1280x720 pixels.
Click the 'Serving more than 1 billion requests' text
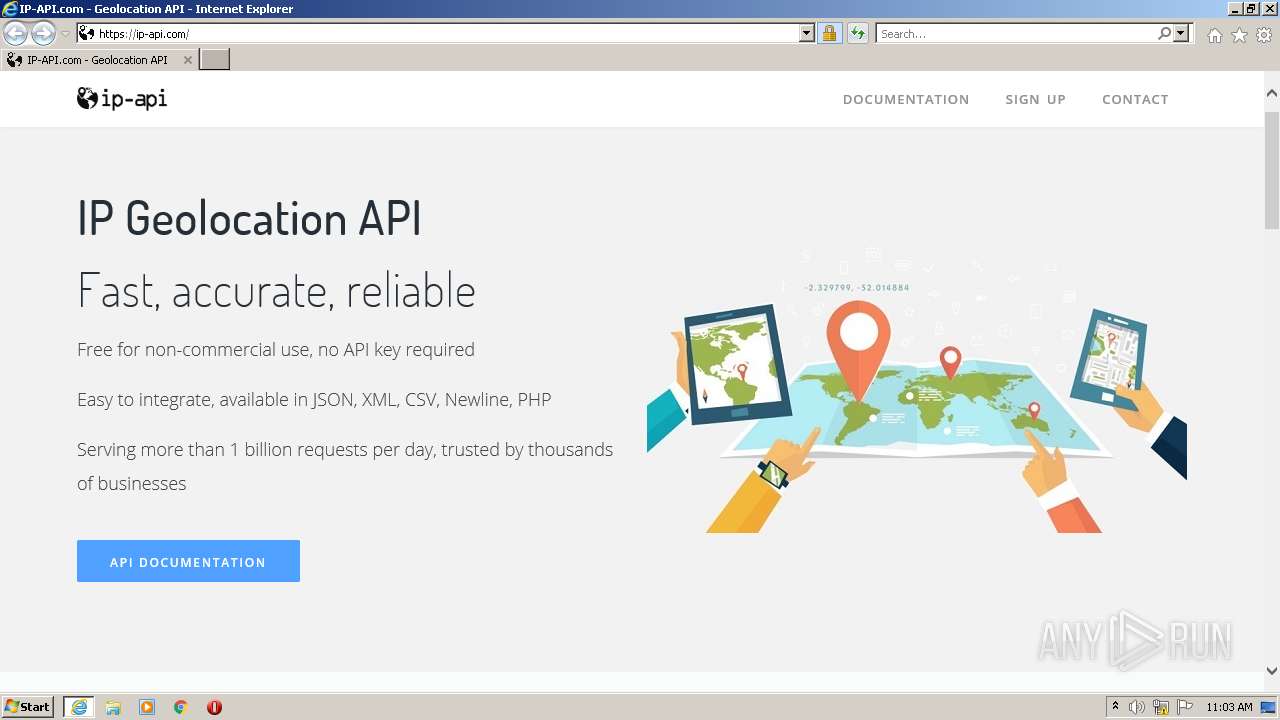point(345,466)
